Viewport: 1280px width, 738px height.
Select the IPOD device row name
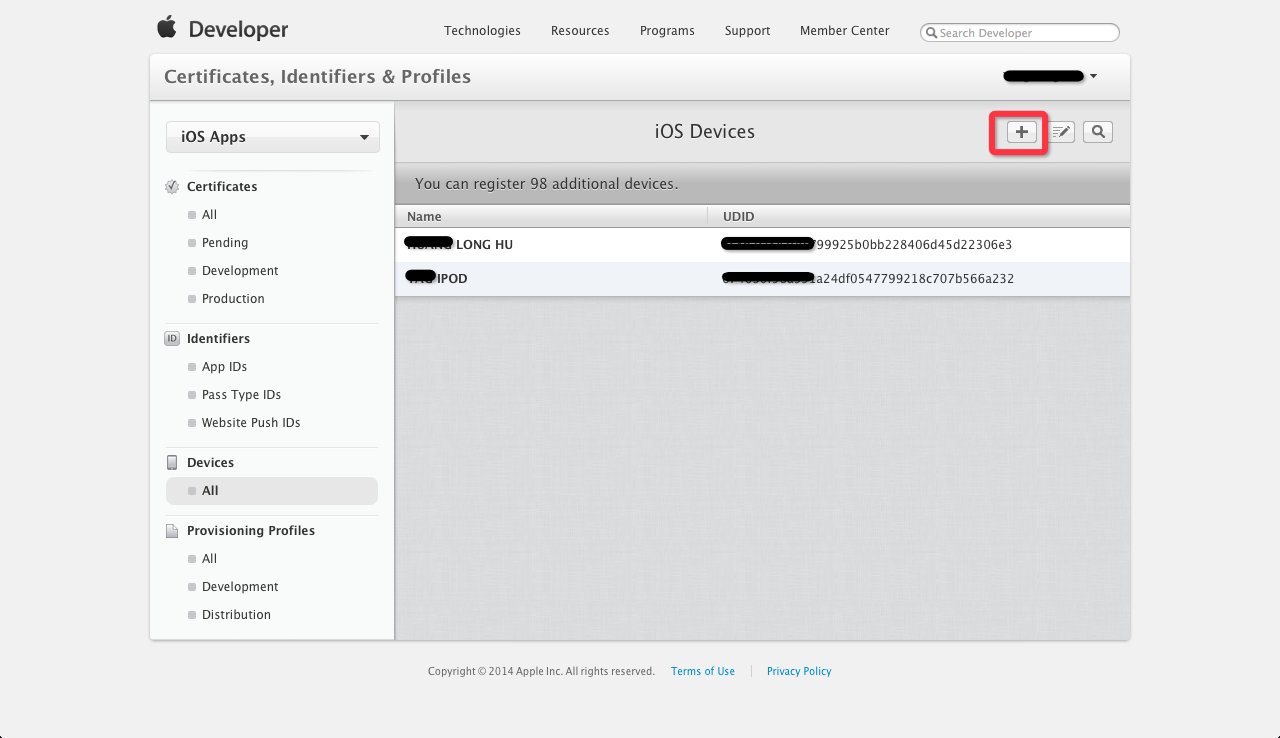pyautogui.click(x=437, y=279)
